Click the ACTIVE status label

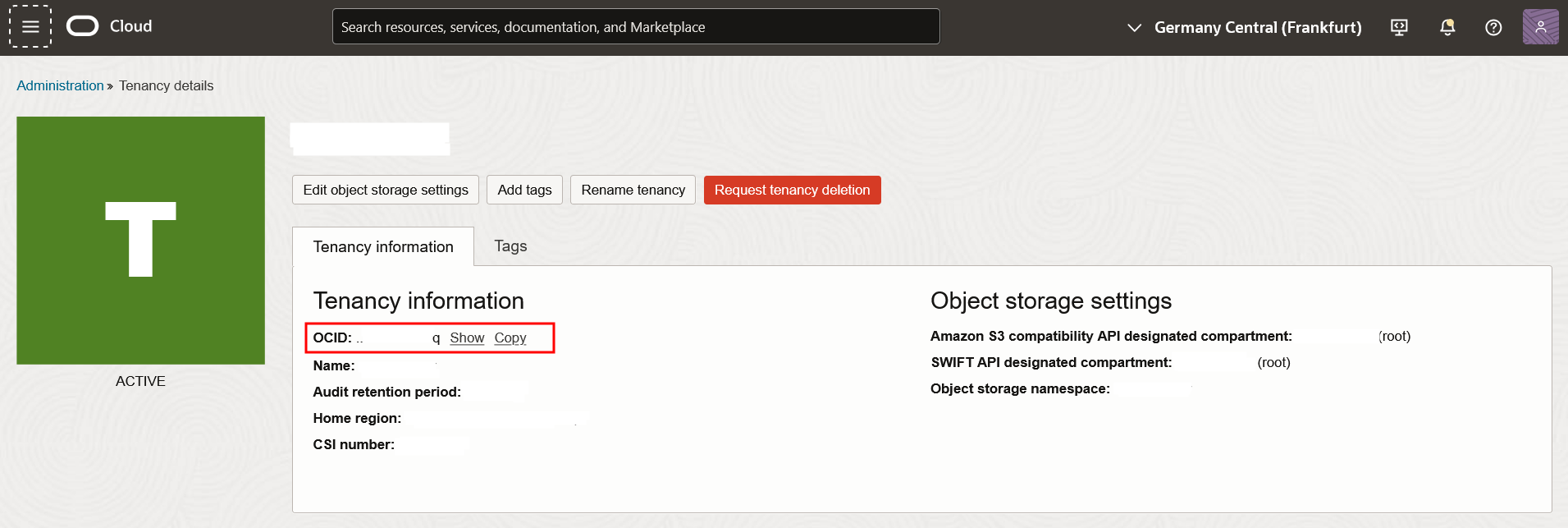click(140, 381)
